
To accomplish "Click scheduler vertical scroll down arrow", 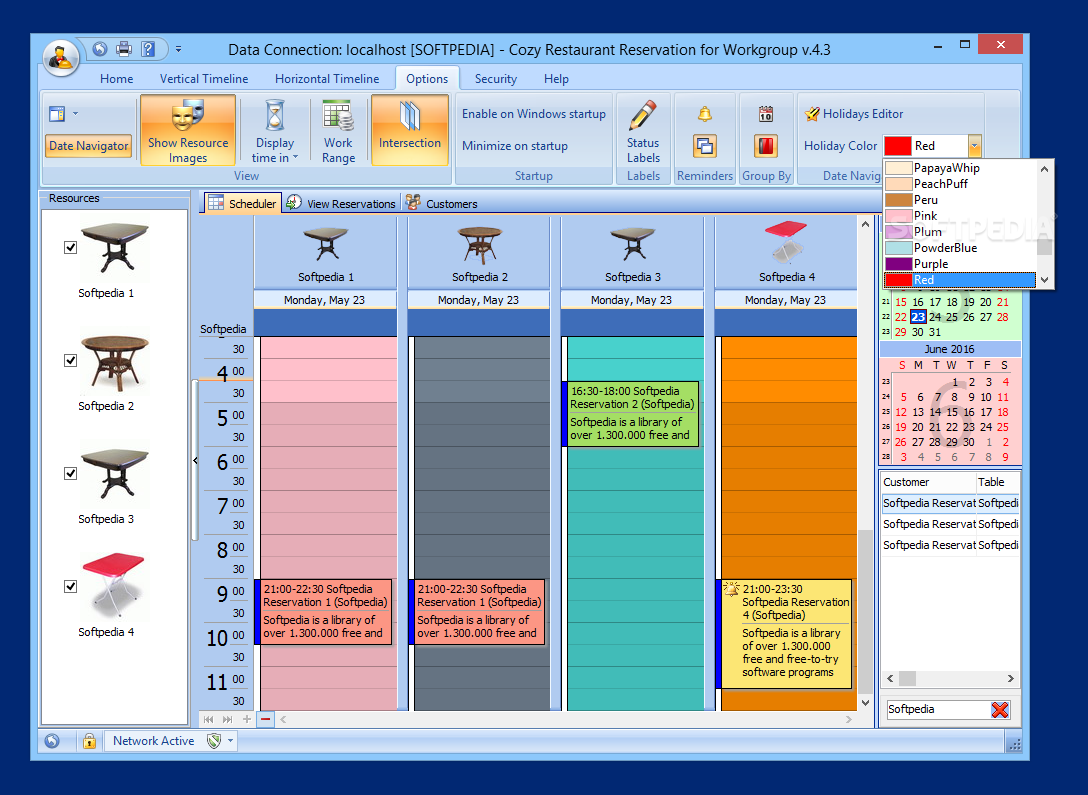I will pos(865,703).
